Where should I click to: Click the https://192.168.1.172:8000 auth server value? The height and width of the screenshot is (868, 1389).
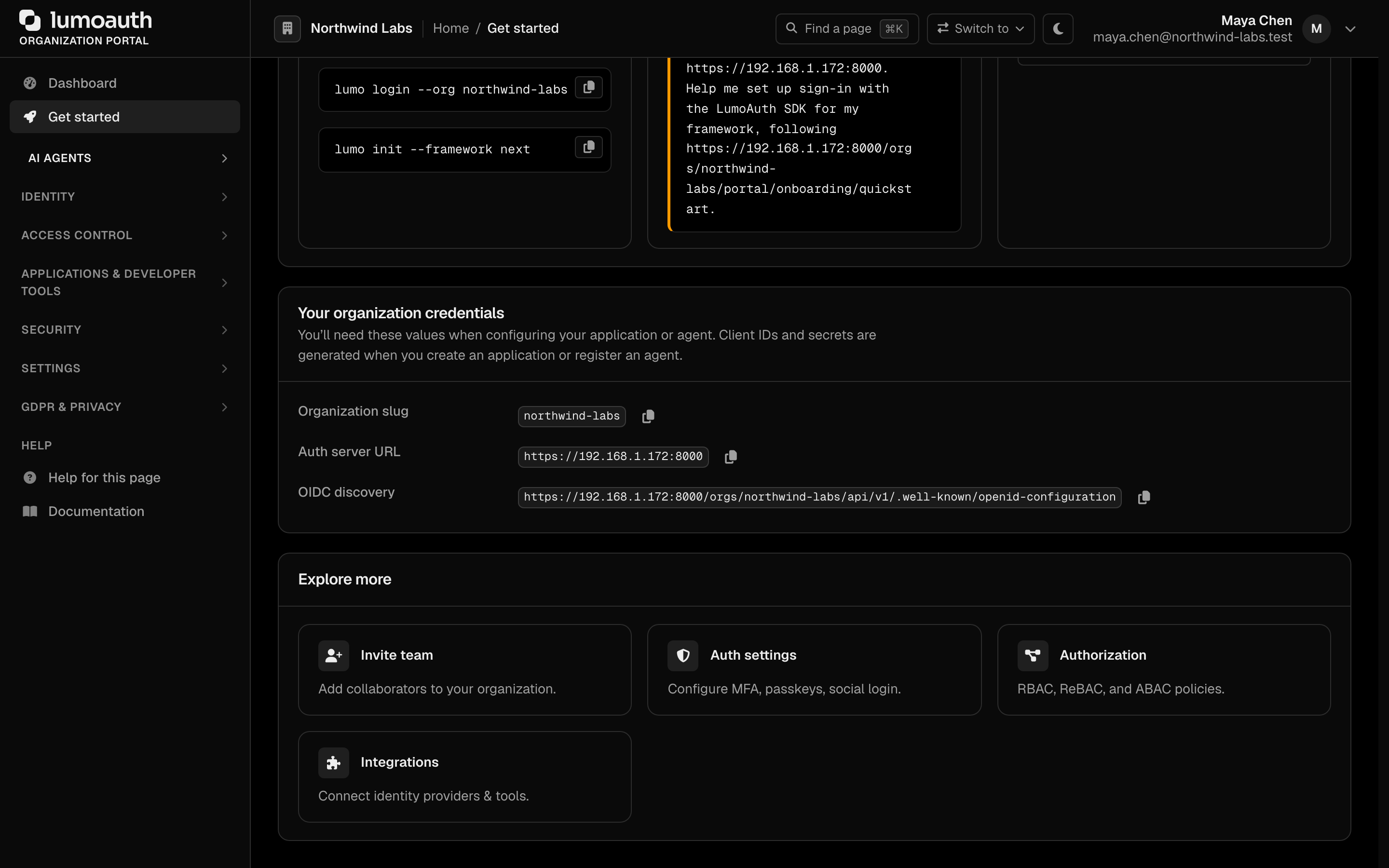point(613,457)
